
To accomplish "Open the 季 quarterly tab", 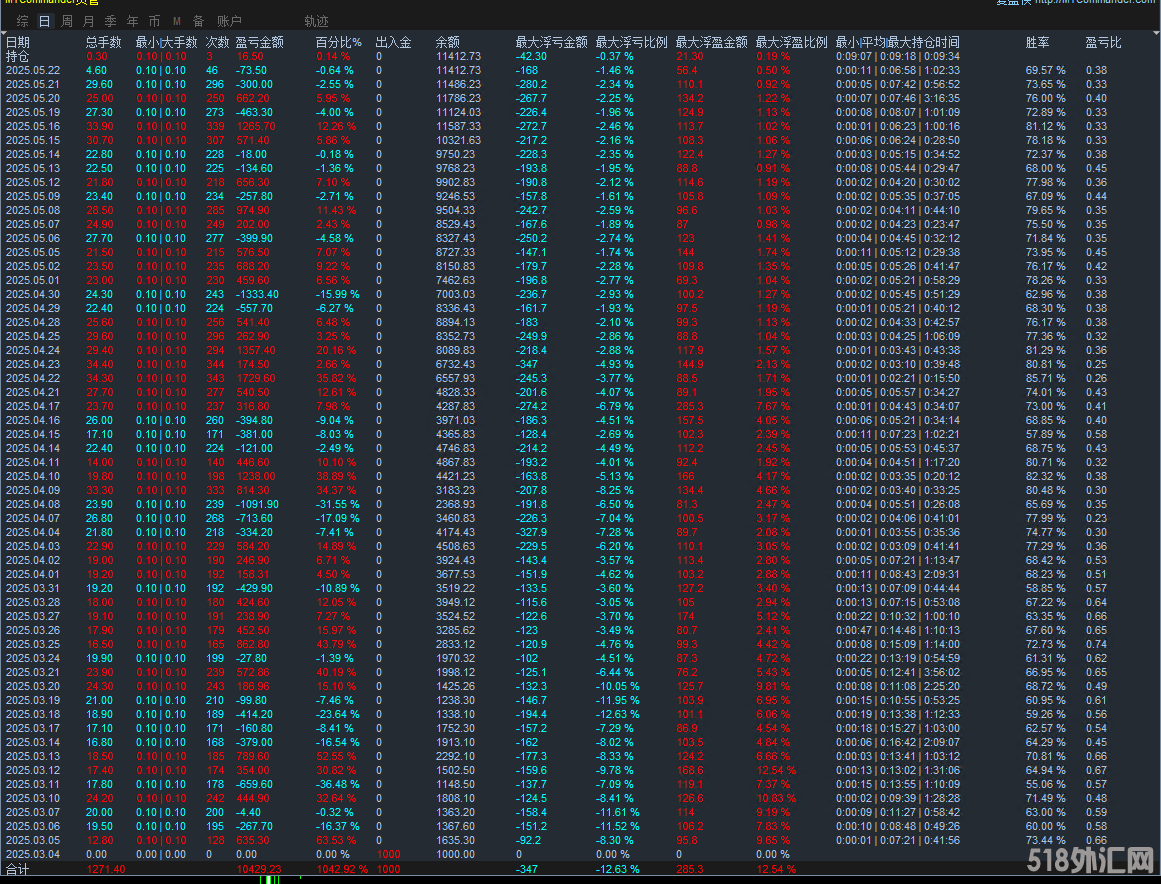I will (110, 21).
